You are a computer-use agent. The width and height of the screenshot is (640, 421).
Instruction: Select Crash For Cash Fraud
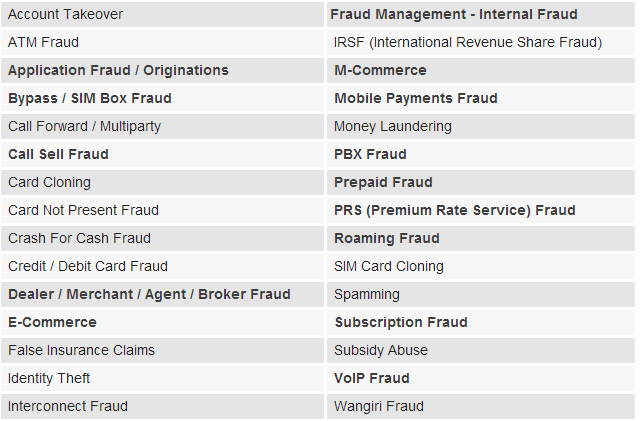point(79,239)
